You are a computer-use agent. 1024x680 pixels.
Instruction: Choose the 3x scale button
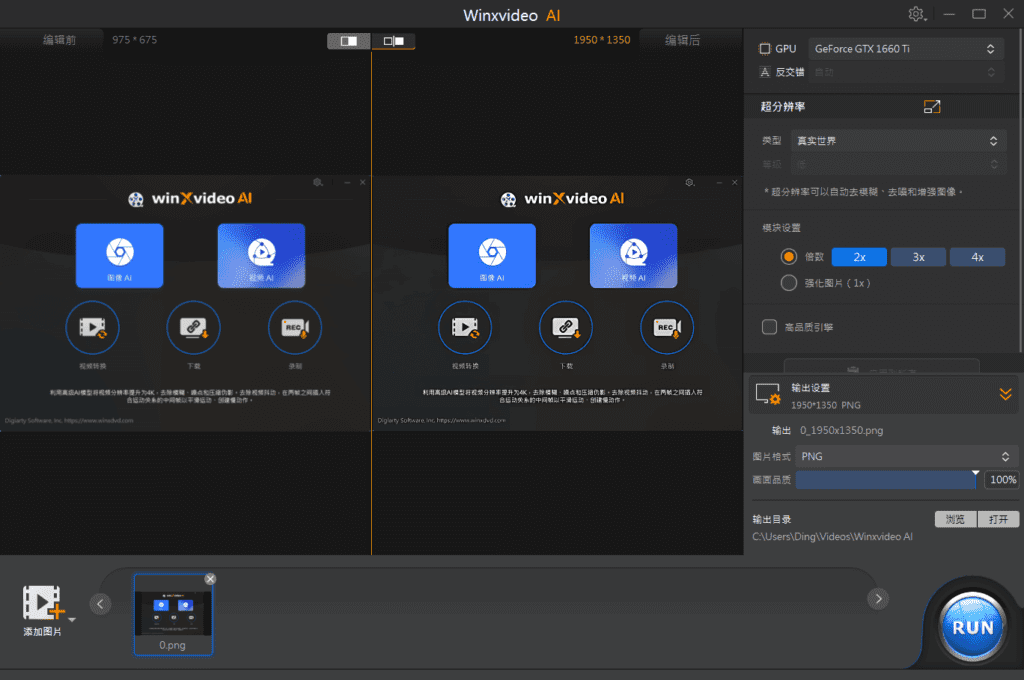point(918,257)
